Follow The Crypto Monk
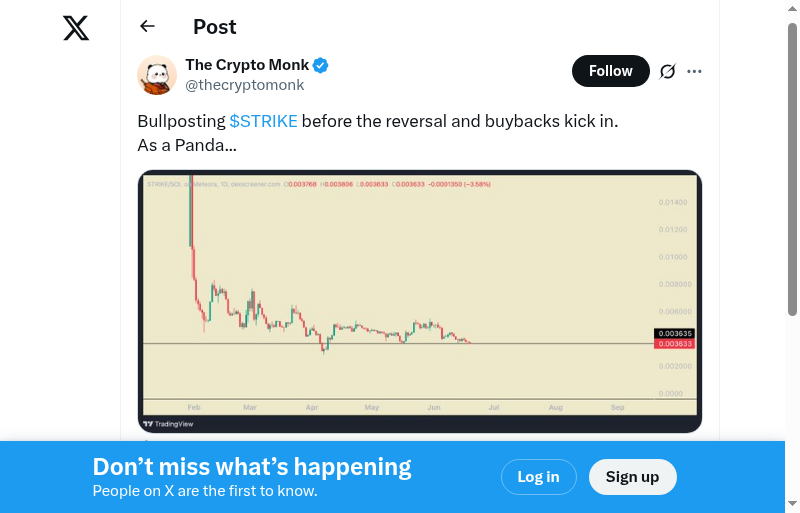This screenshot has width=800, height=513. 610,71
